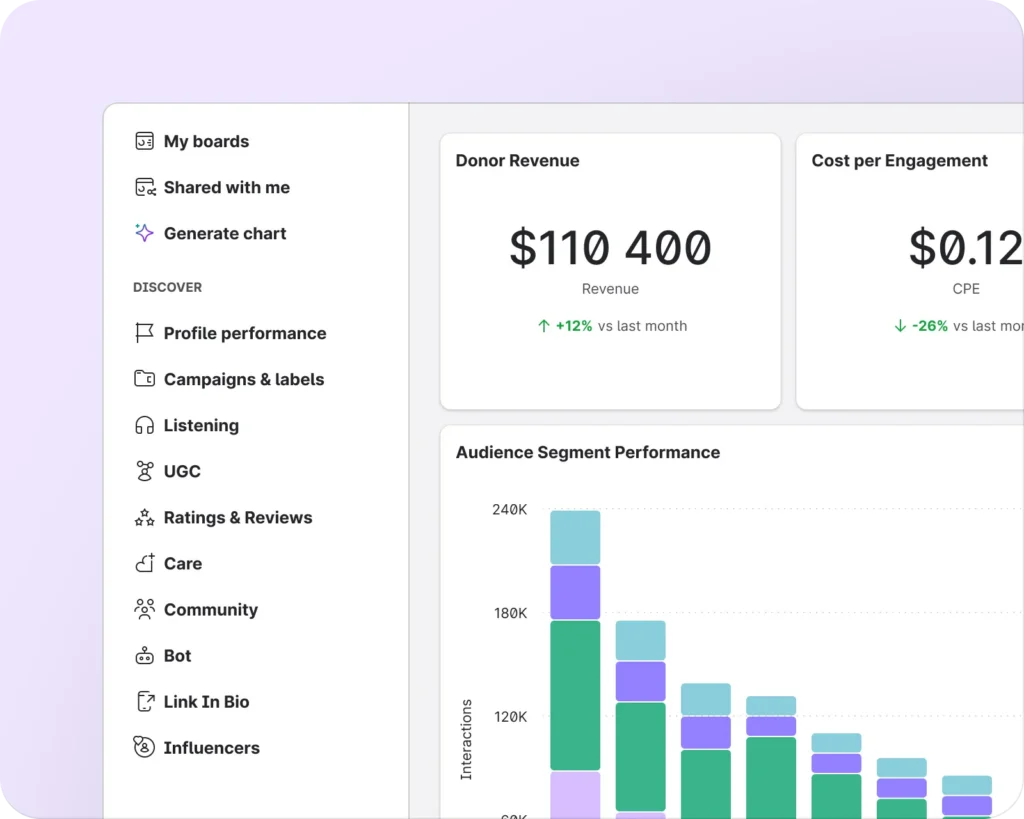This screenshot has width=1024, height=819.
Task: Click the Ratings & Reviews stars icon
Action: [144, 517]
